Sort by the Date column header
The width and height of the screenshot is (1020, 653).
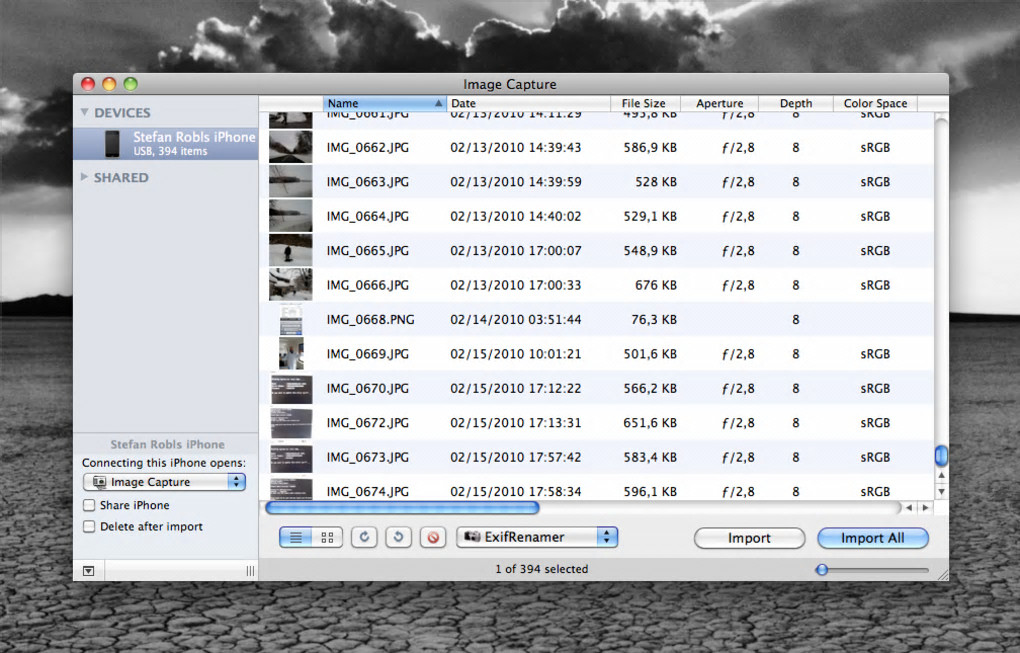click(528, 103)
